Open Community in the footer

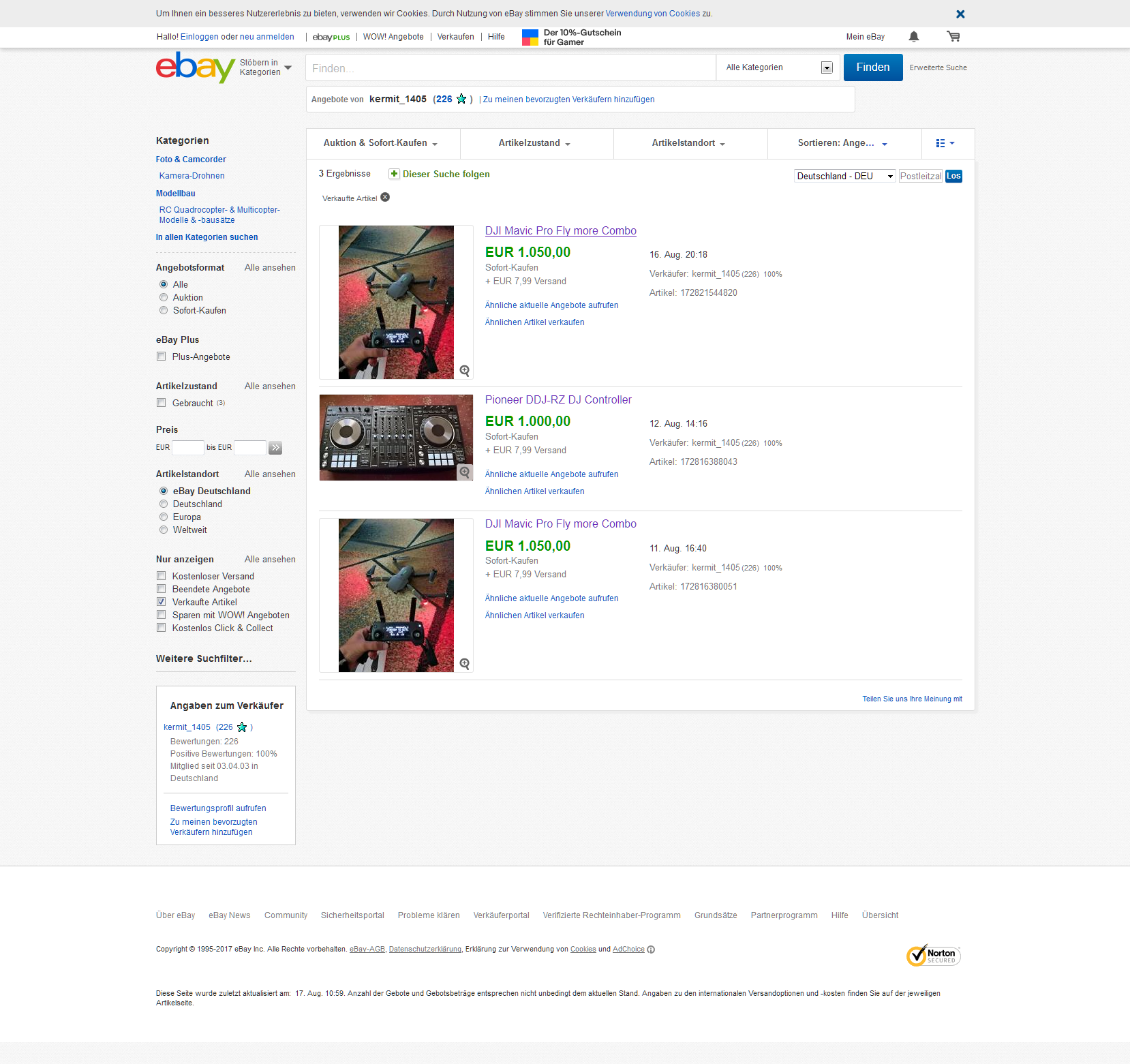[286, 915]
